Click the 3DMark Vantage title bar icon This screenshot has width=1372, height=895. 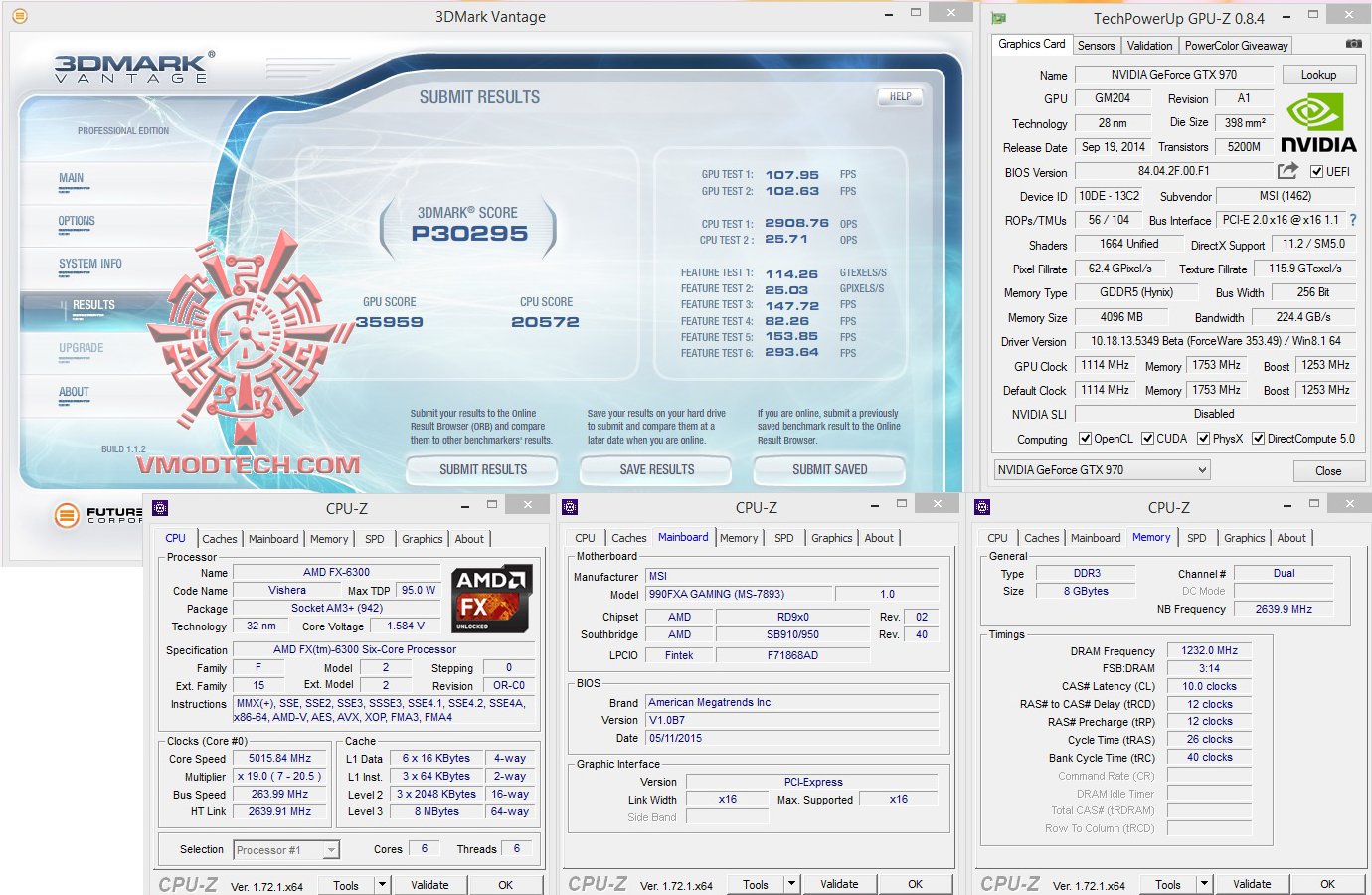click(x=19, y=16)
